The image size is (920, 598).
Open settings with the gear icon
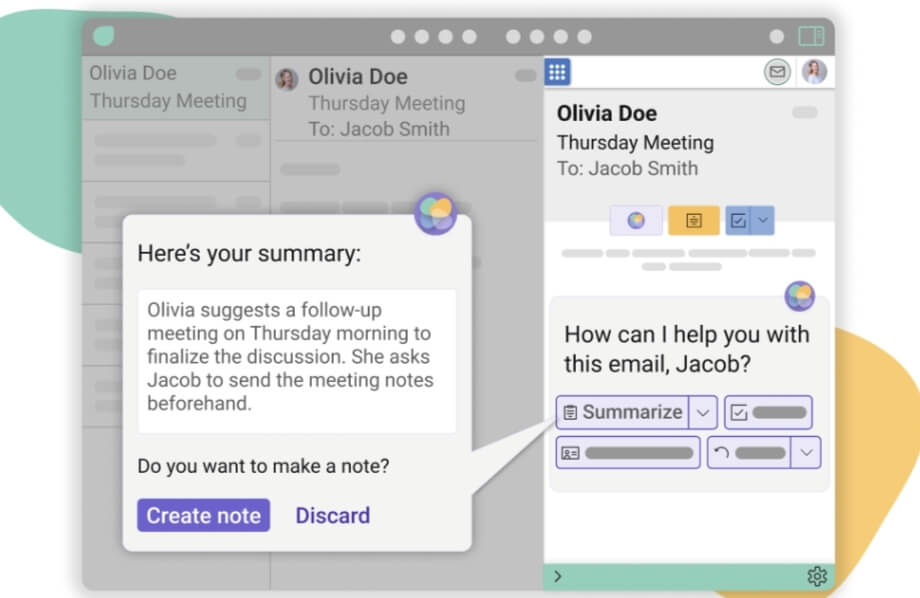coord(817,576)
